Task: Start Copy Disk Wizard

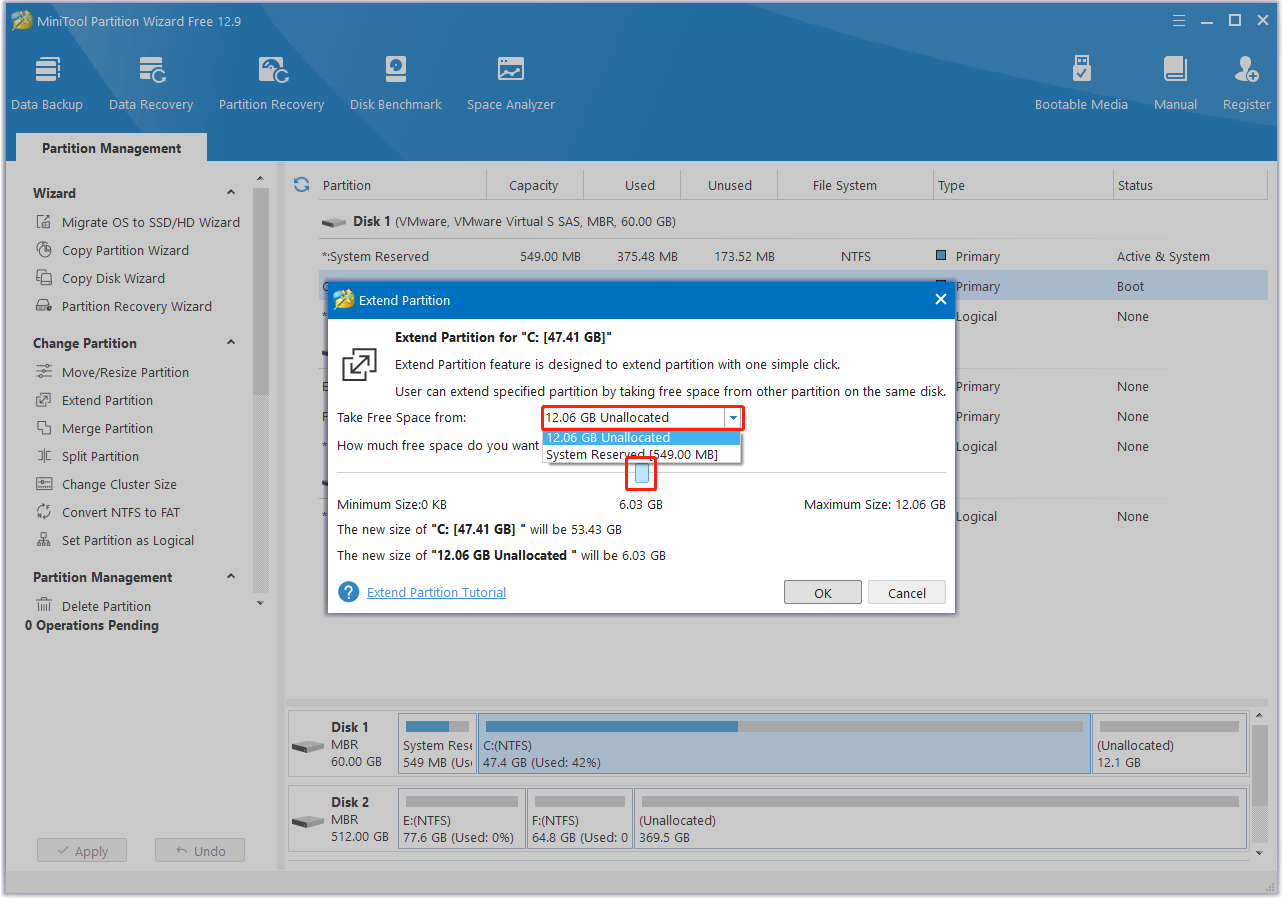Action: pos(100,278)
